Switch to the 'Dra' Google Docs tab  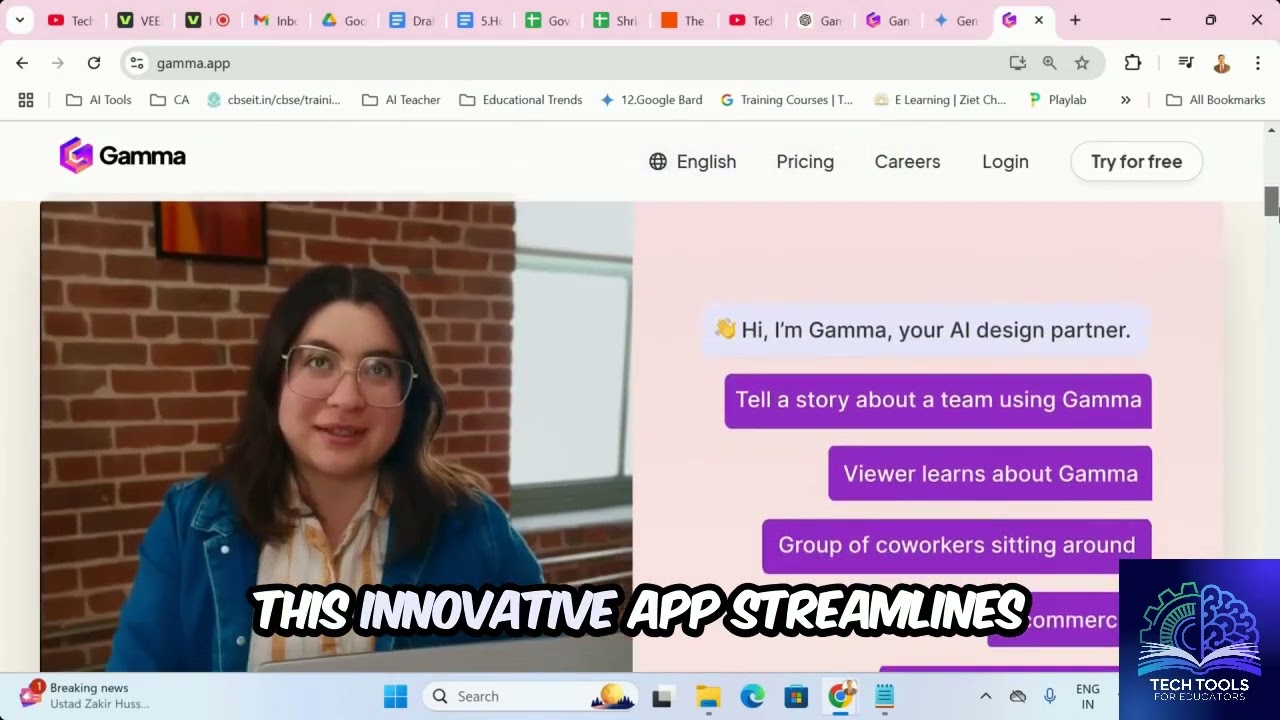pos(411,20)
